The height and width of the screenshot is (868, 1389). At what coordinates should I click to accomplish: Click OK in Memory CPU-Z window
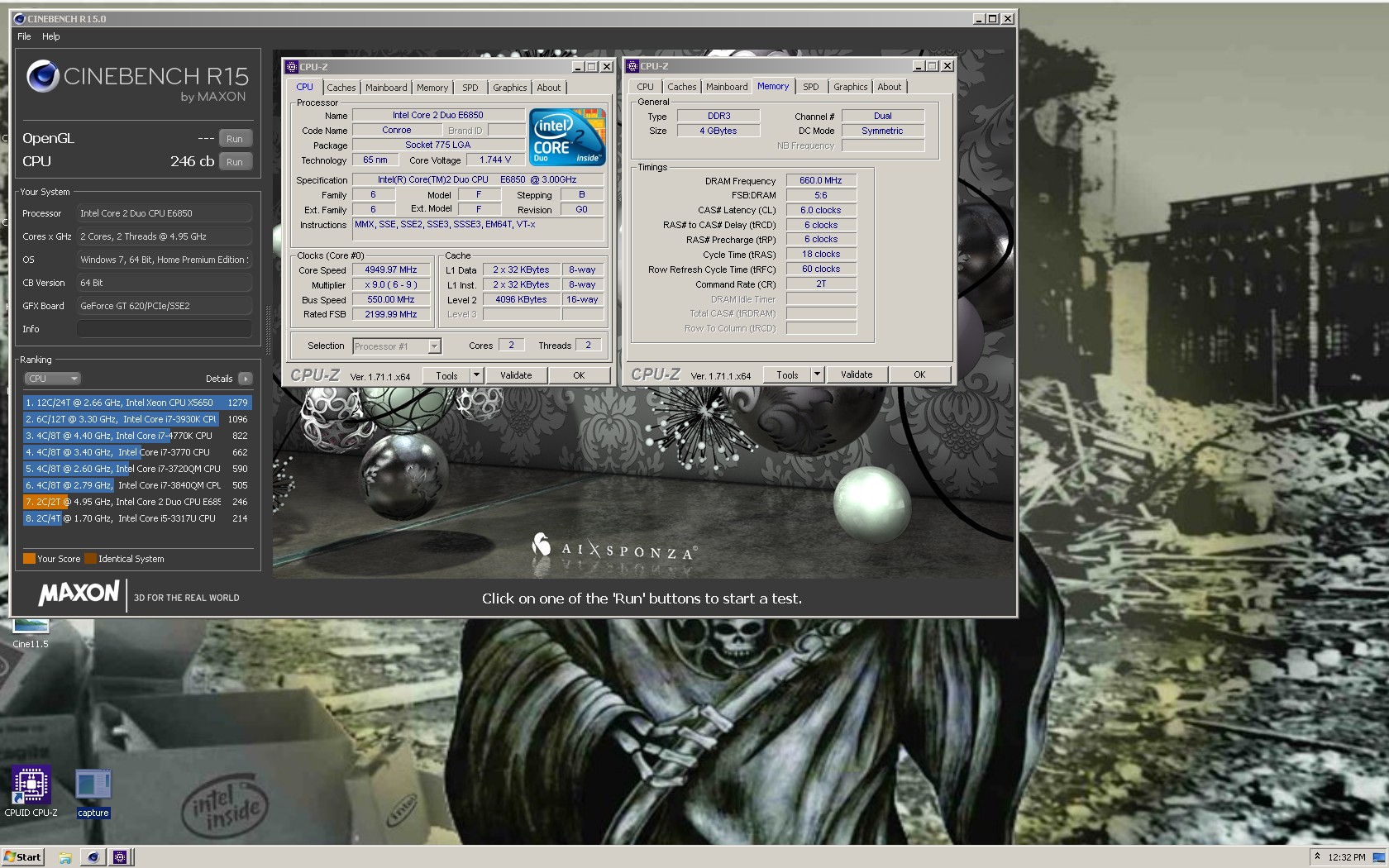click(x=919, y=374)
